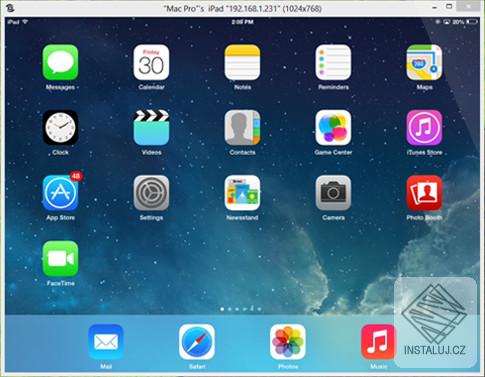Maximize the Mac Pro iPad window
This screenshot has width=485, height=377.
click(x=449, y=7)
